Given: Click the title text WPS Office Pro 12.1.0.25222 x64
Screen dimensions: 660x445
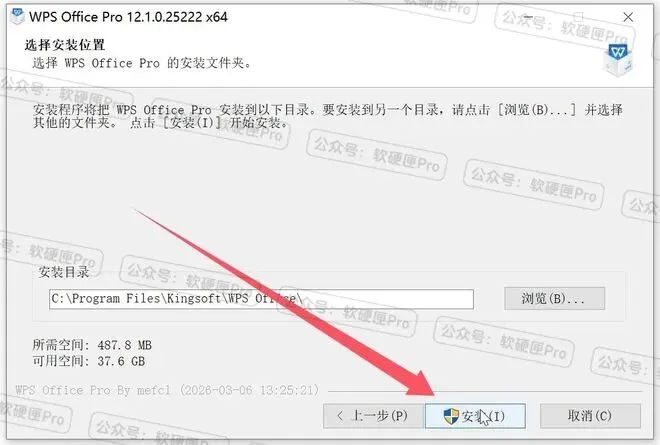Looking at the screenshot, I should pyautogui.click(x=128, y=17).
